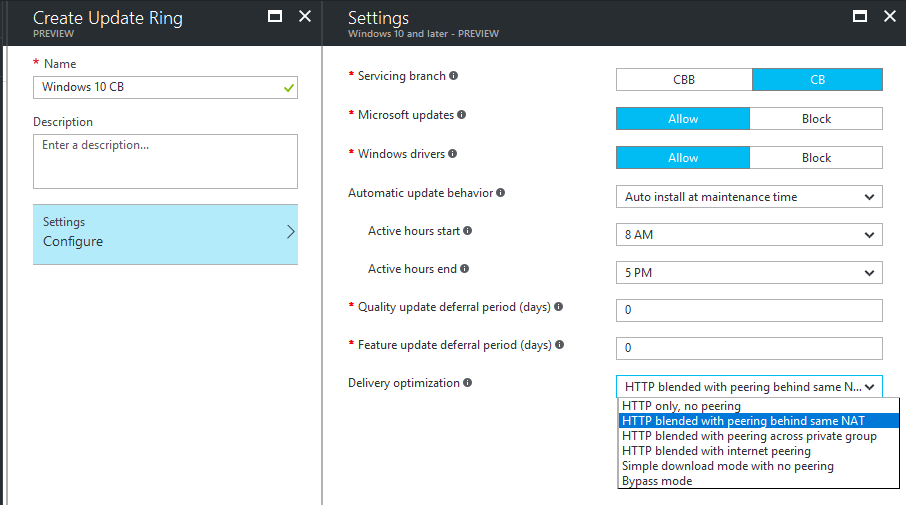The width and height of the screenshot is (918, 512).
Task: Select HTTP blended with internet peering
Action: (759, 451)
